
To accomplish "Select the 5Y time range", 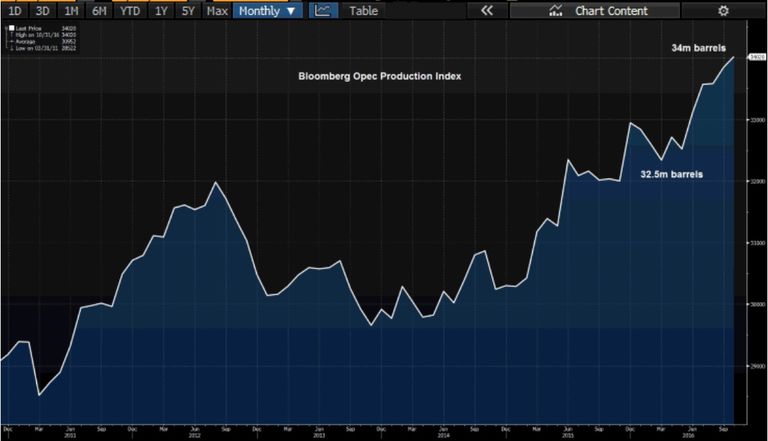I will tap(188, 11).
